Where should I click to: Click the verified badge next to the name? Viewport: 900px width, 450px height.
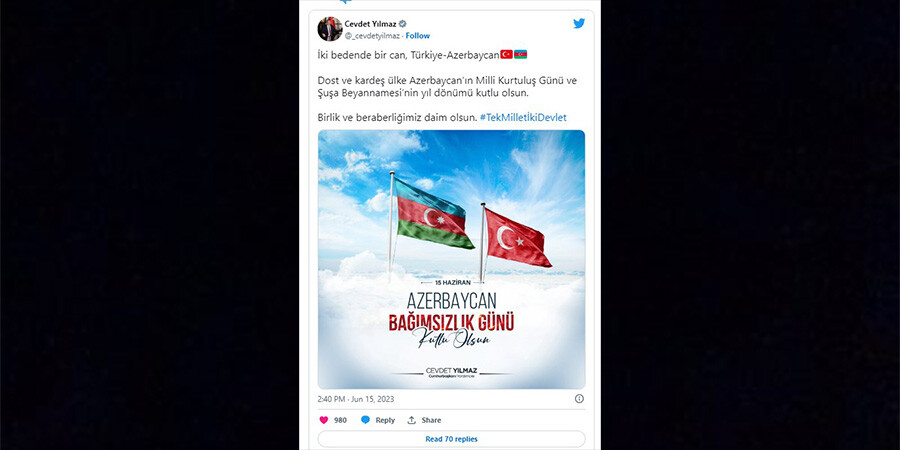tap(403, 24)
